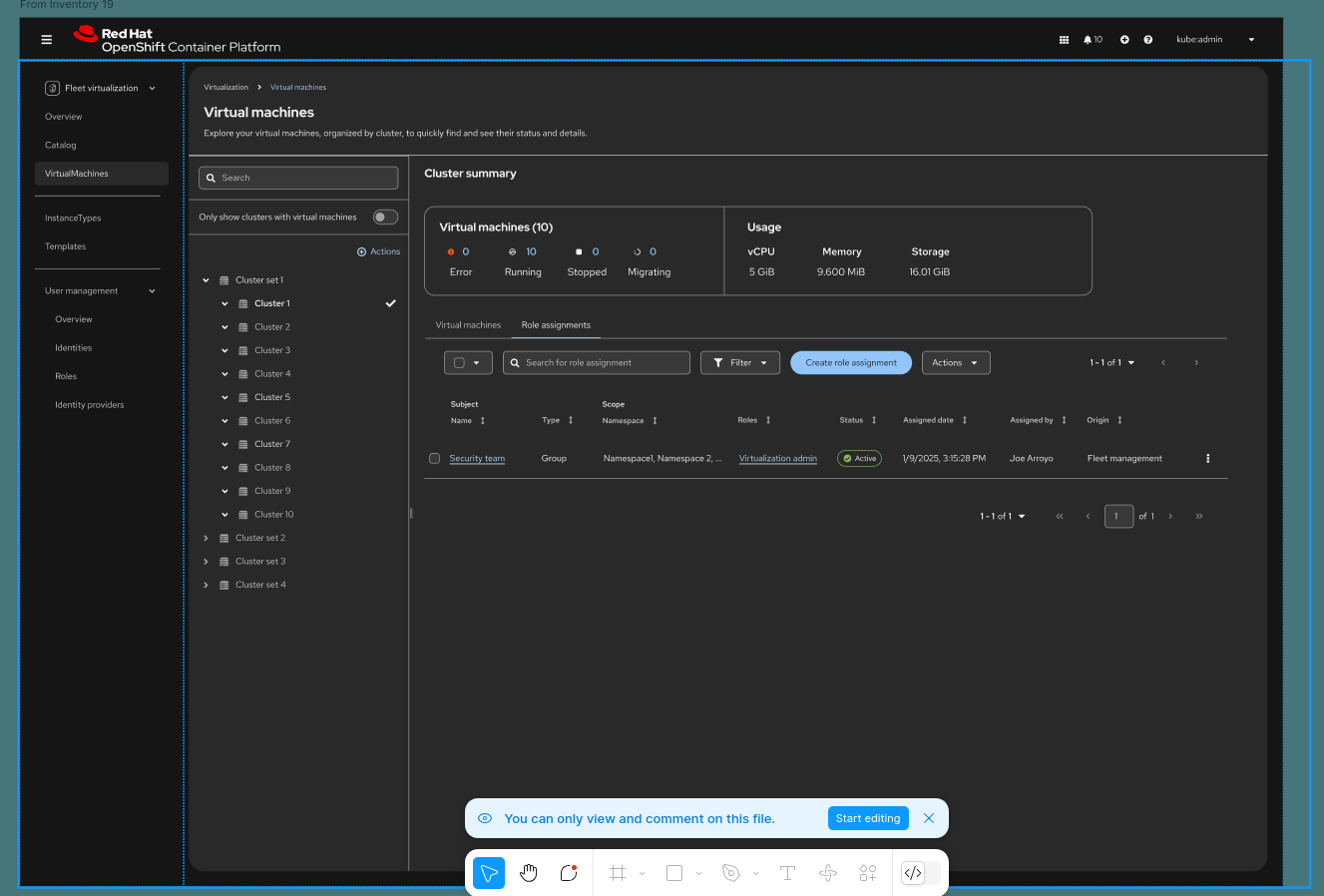Check the Security team row checkbox

pyautogui.click(x=434, y=459)
